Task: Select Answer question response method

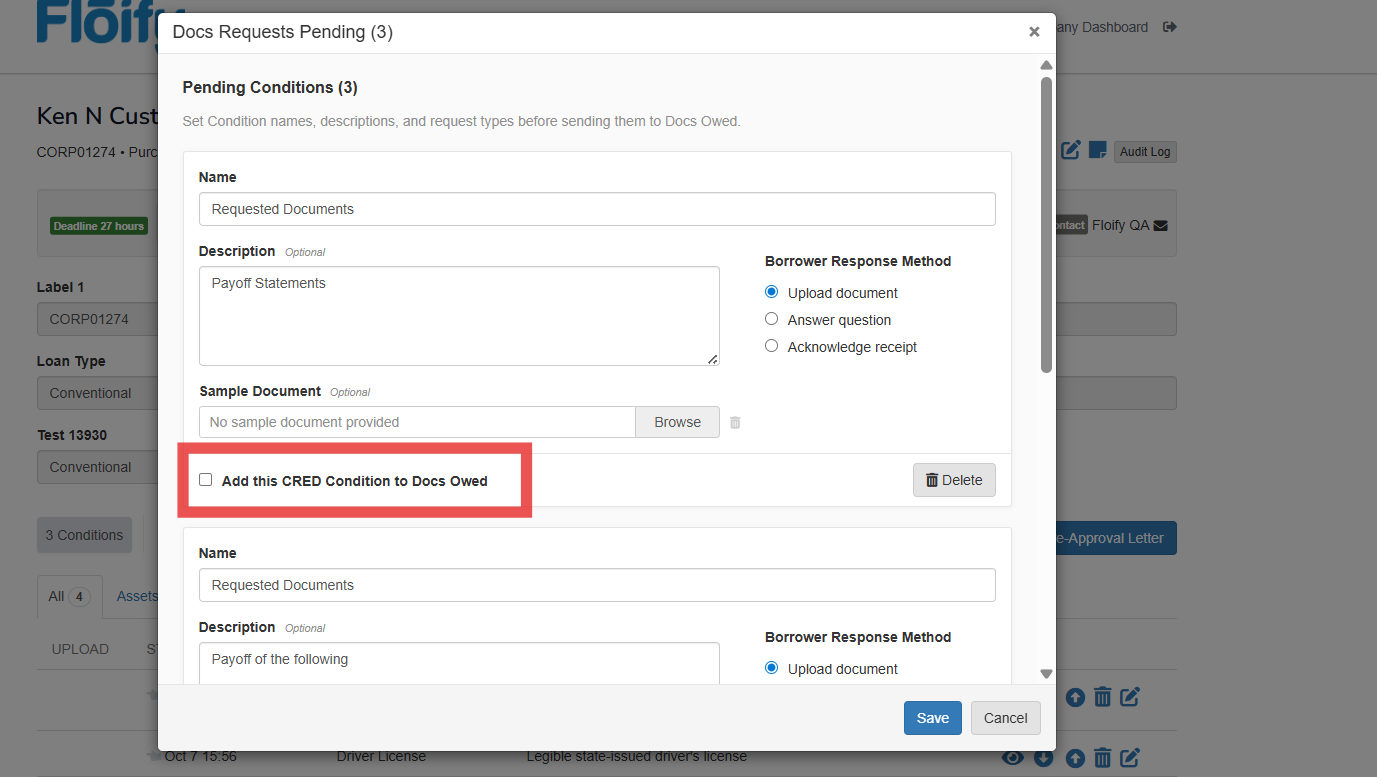Action: (771, 319)
